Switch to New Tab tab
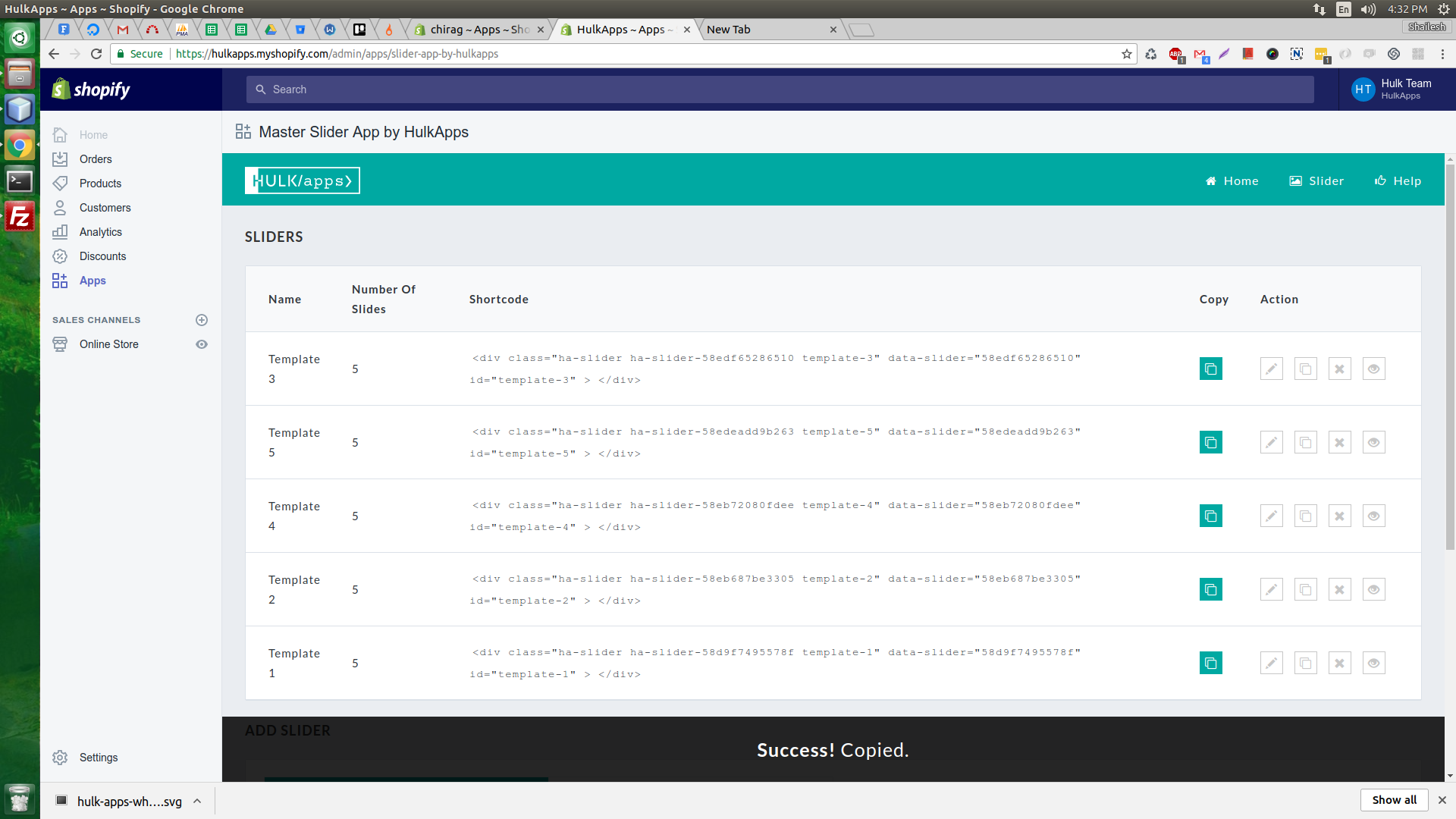 (771, 30)
